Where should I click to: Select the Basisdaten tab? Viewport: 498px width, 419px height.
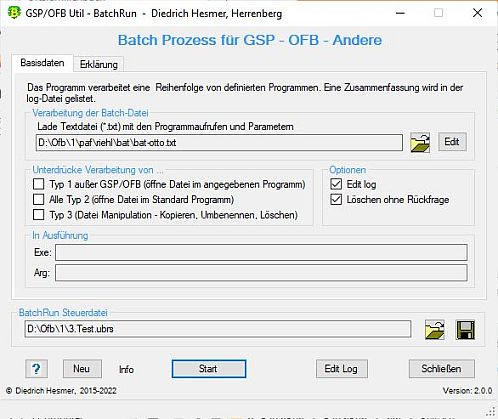(42, 63)
